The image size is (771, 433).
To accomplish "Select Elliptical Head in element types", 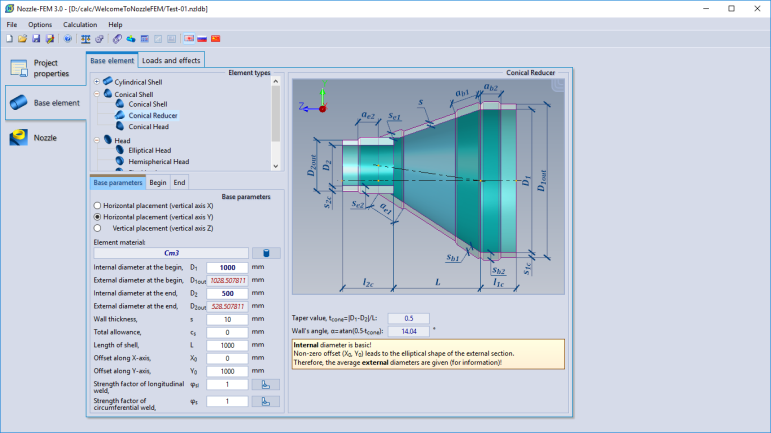I will point(149,150).
